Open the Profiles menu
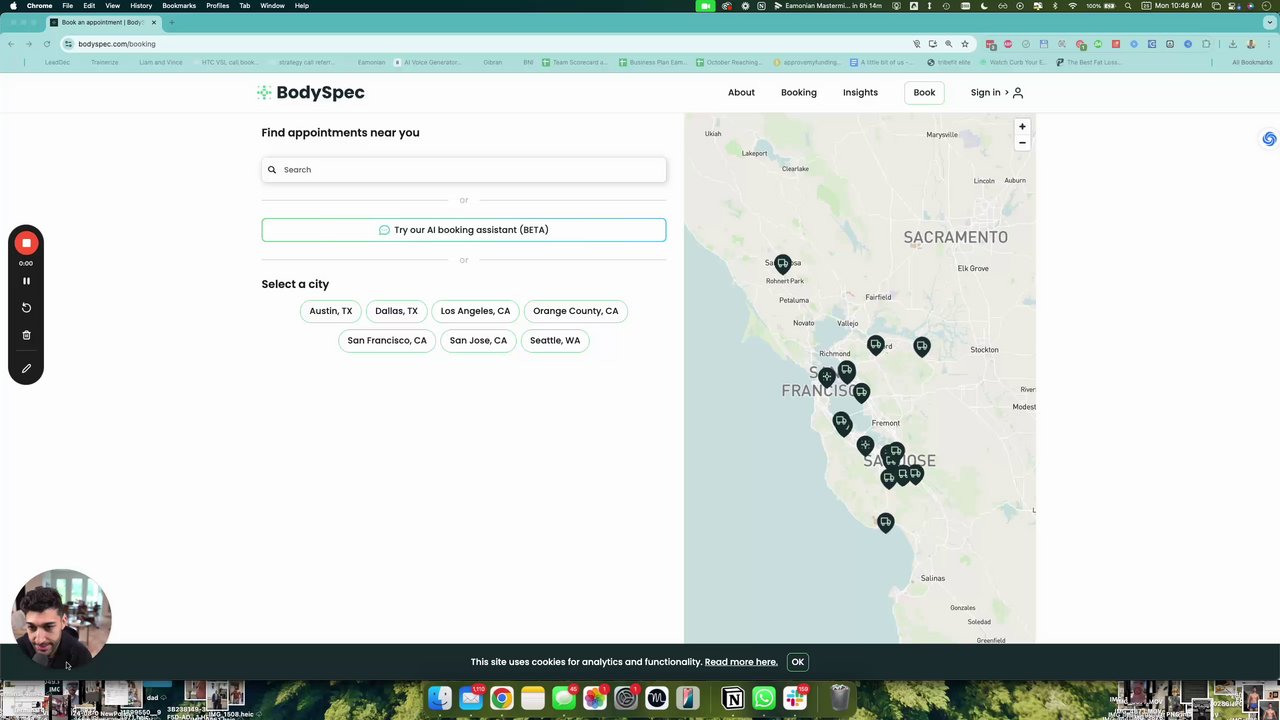This screenshot has width=1280, height=720. coord(217,6)
